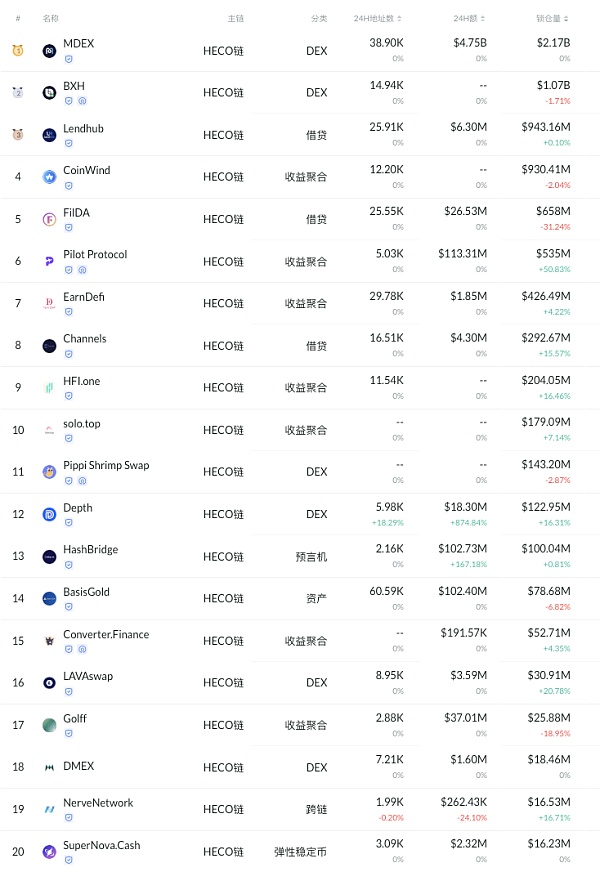Click the FilDA pink circle logo
Image resolution: width=600 pixels, height=872 pixels.
[x=49, y=219]
